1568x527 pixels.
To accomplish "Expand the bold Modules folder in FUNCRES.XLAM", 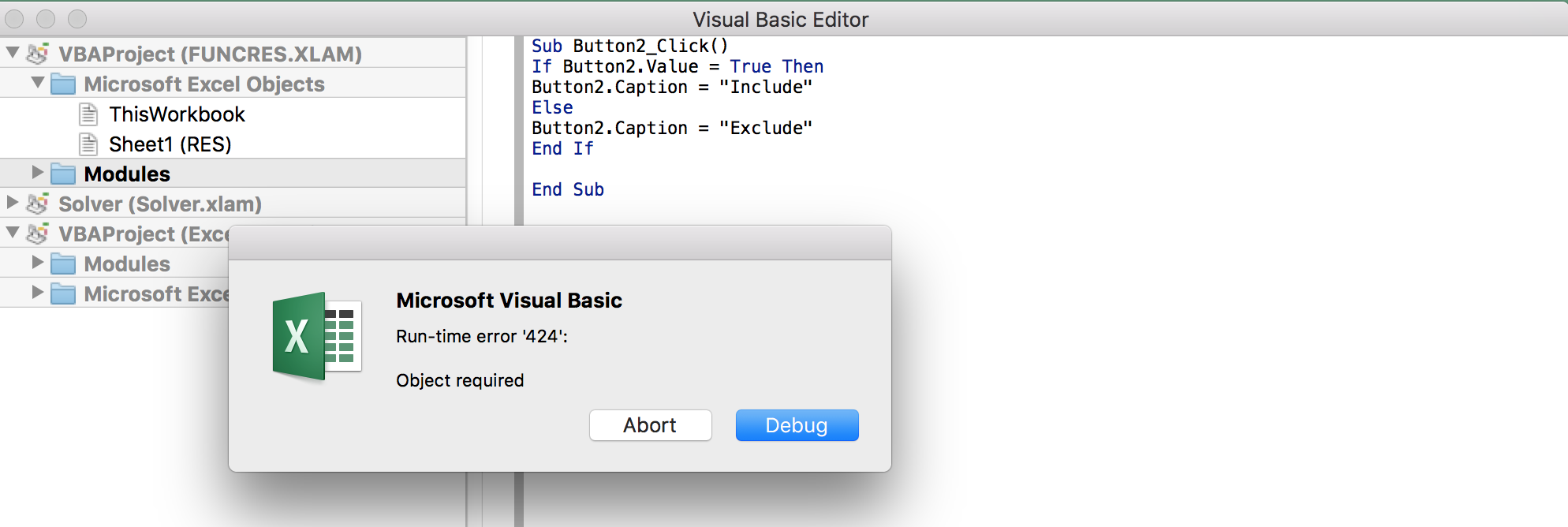I will pyautogui.click(x=37, y=172).
